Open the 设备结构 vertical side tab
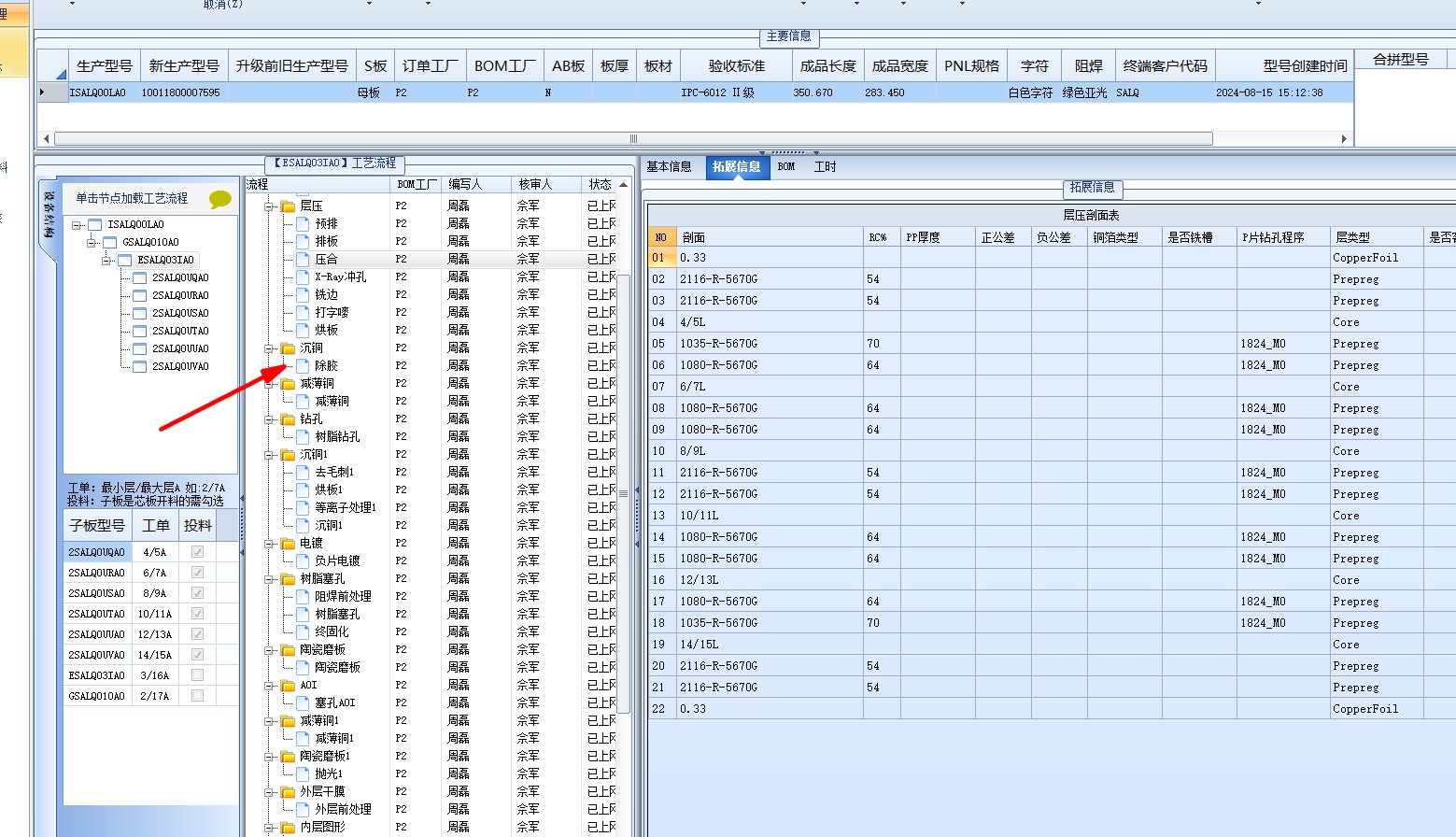Screen dimensions: 1456x837 [x=49, y=215]
